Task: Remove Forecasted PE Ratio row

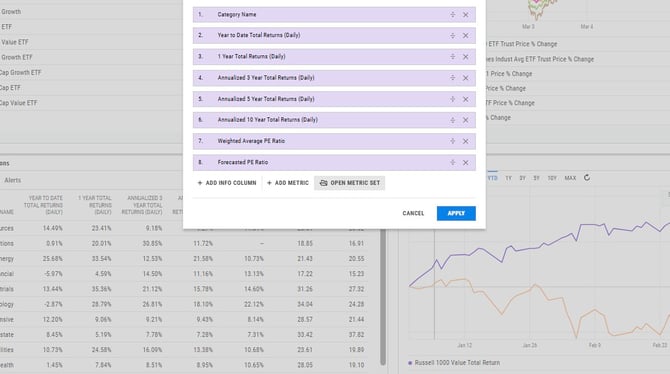Action: (465, 162)
